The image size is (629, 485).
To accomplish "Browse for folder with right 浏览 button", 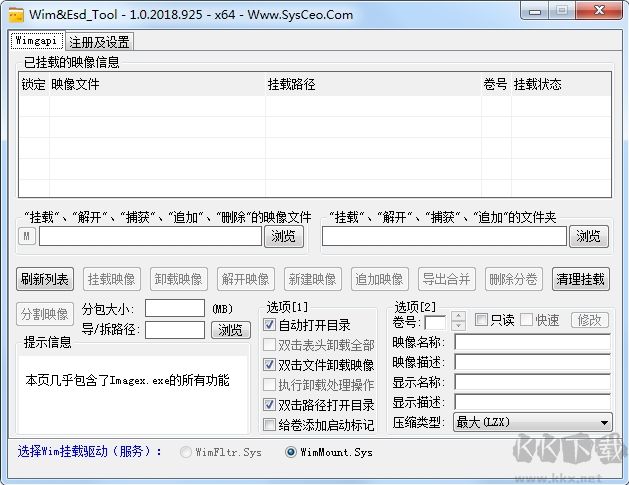I will (589, 237).
